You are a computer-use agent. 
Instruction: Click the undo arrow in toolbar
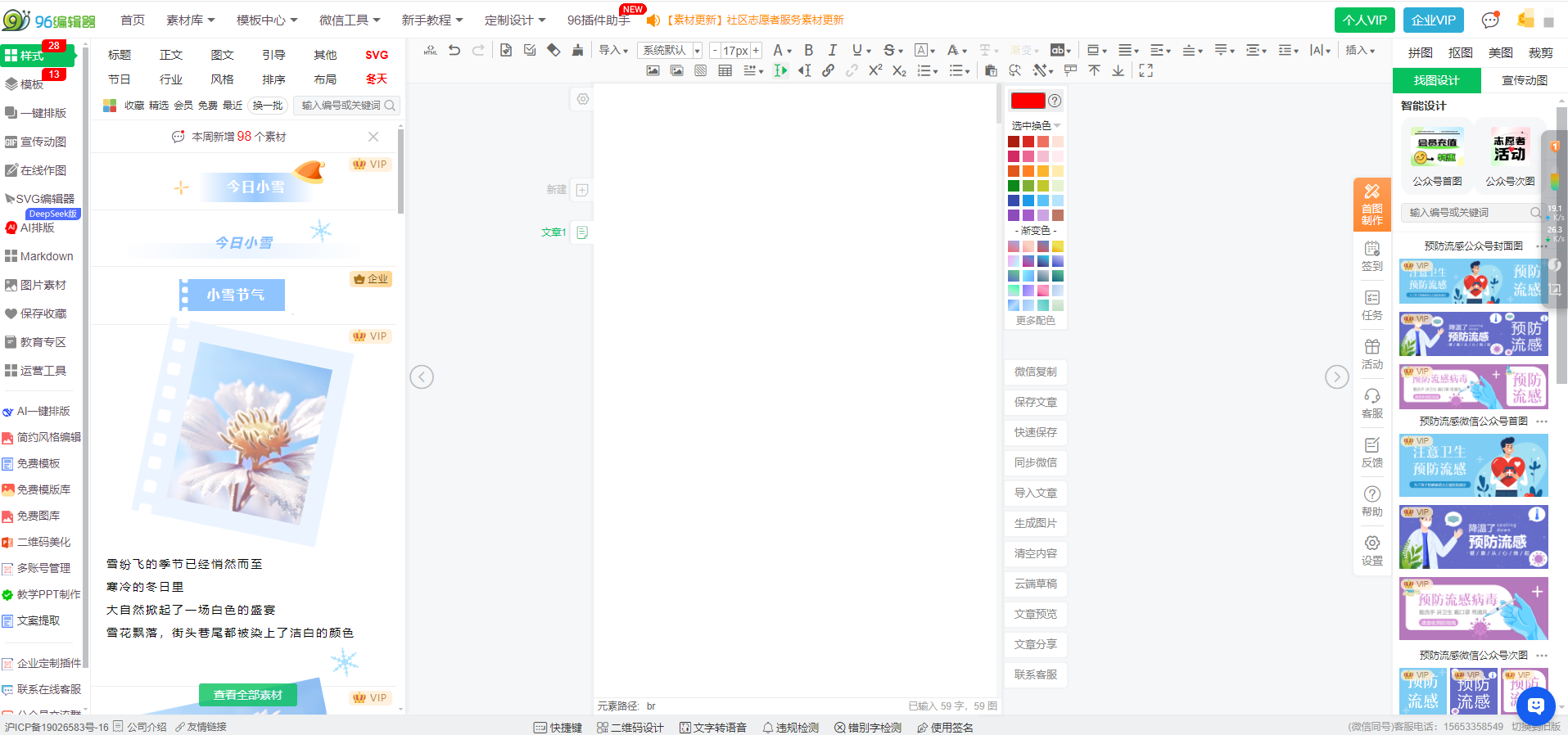click(x=454, y=51)
